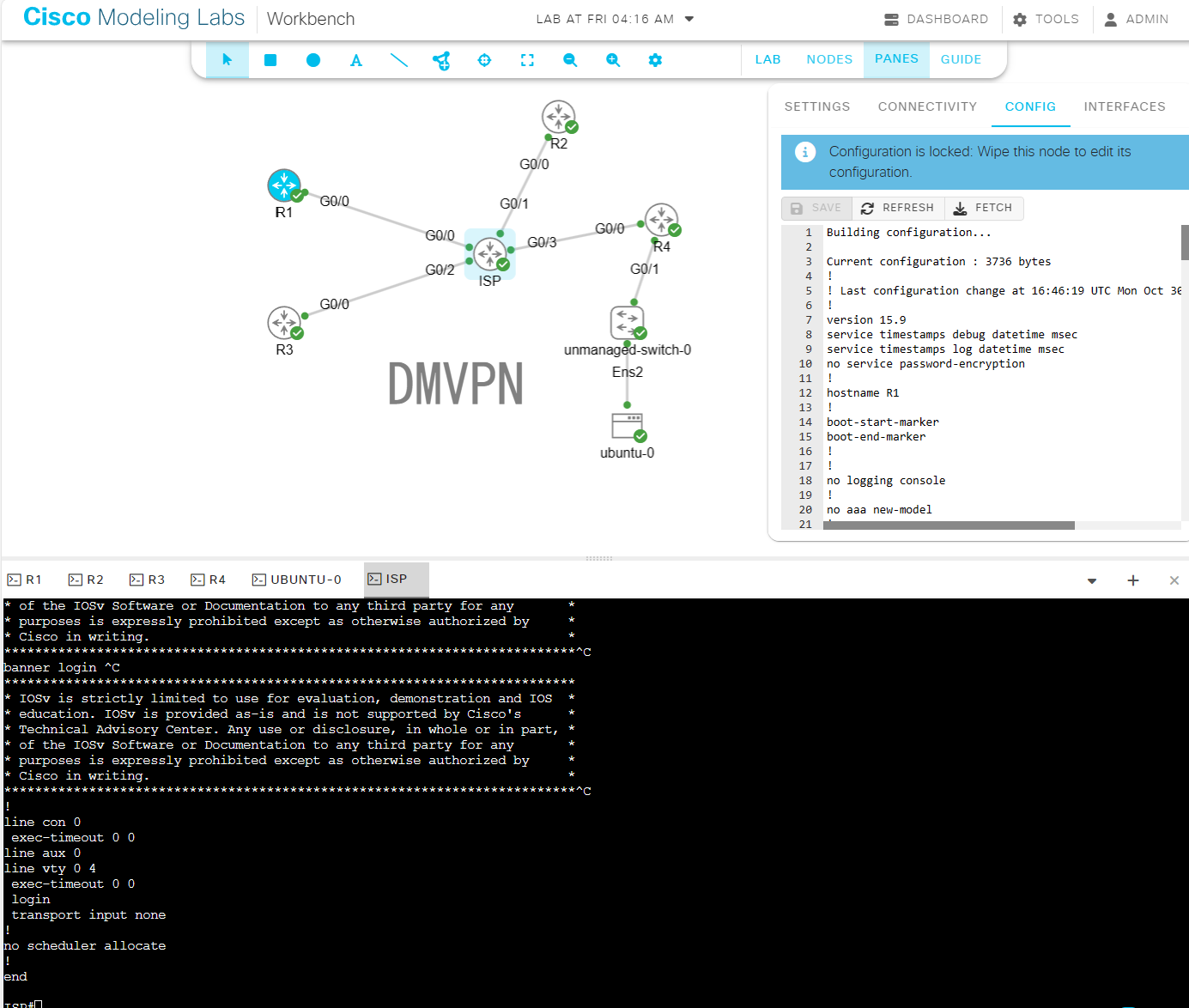1189x1008 pixels.
Task: Open the canvas settings gear
Action: click(x=655, y=60)
